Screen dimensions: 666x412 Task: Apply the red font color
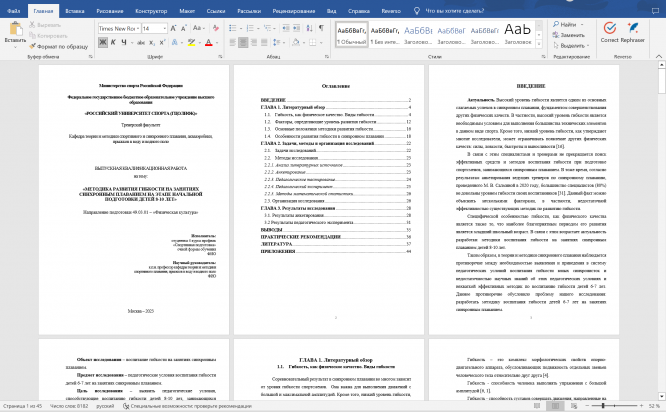(x=209, y=42)
